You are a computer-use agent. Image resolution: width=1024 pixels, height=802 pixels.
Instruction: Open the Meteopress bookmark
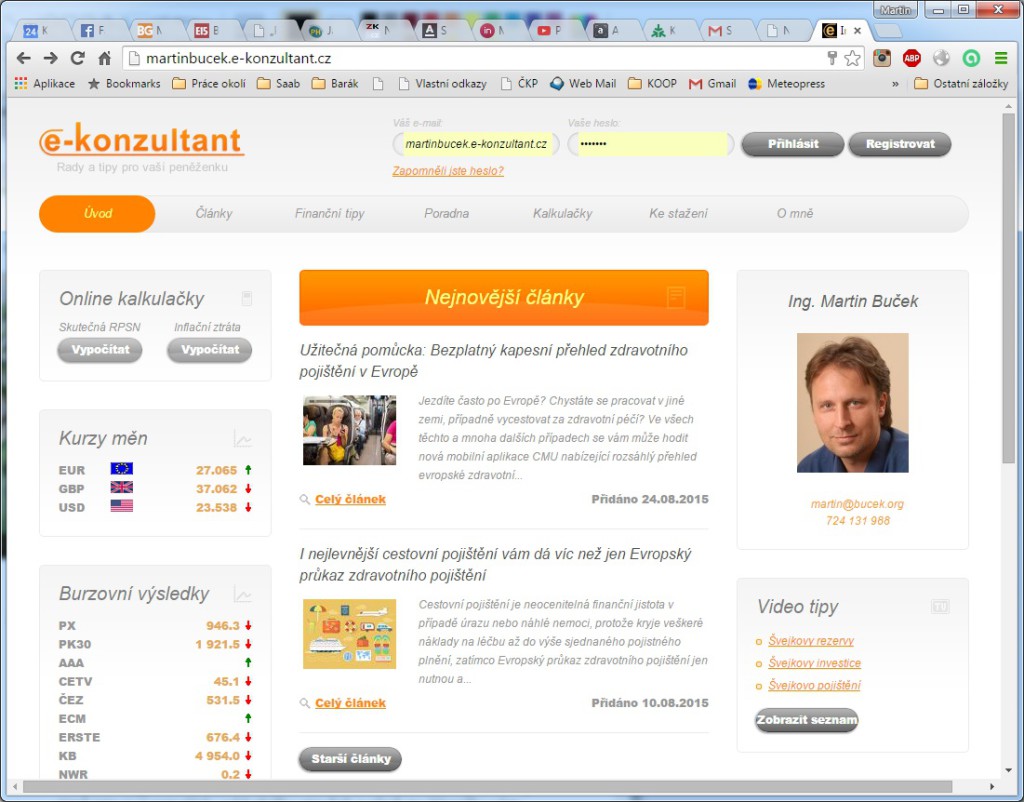786,84
